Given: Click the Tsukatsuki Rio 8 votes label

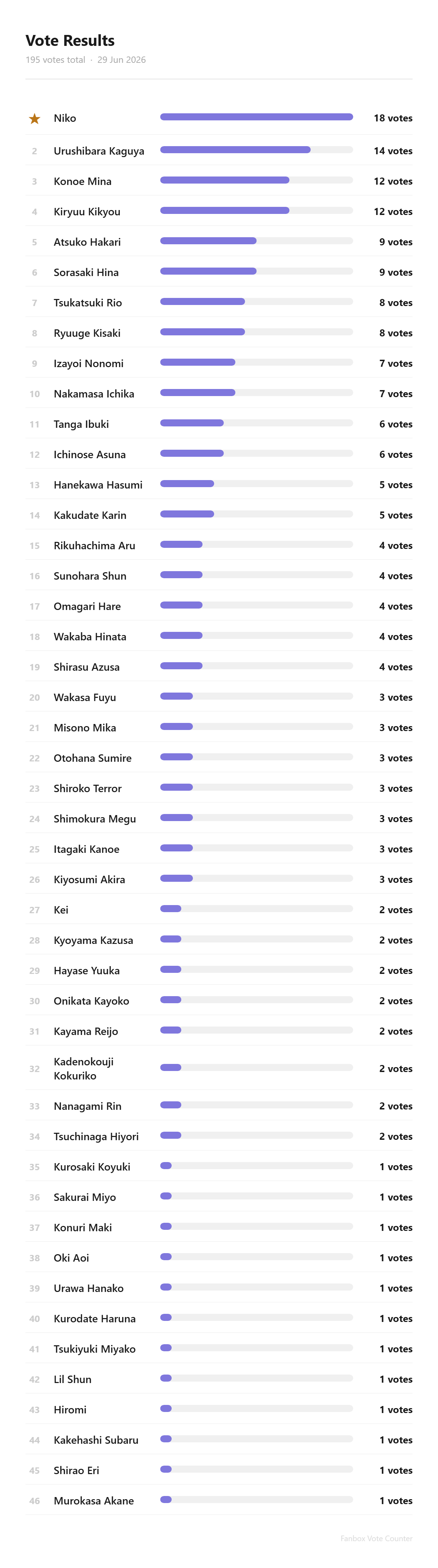Looking at the screenshot, I should click(395, 303).
